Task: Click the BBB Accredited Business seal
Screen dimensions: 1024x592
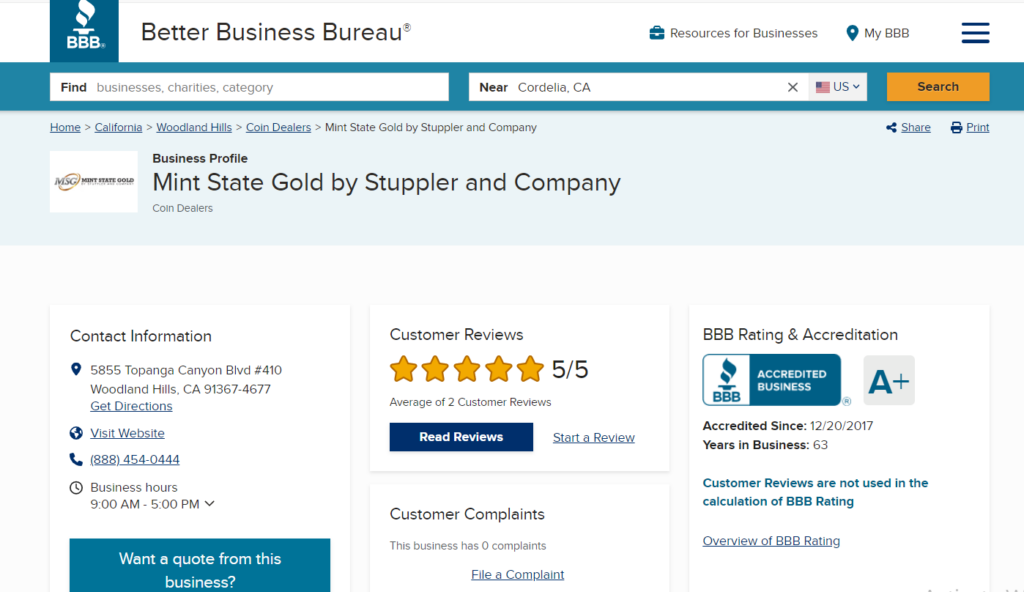Action: pyautogui.click(x=772, y=380)
